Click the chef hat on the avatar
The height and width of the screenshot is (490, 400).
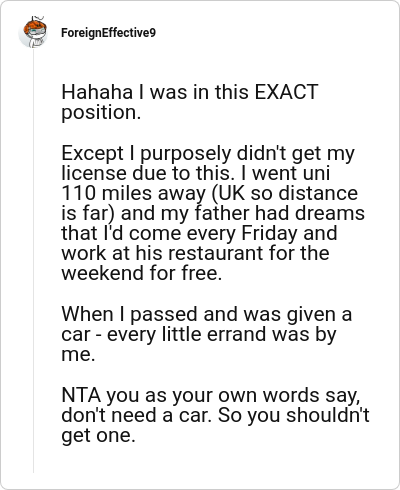(x=37, y=18)
